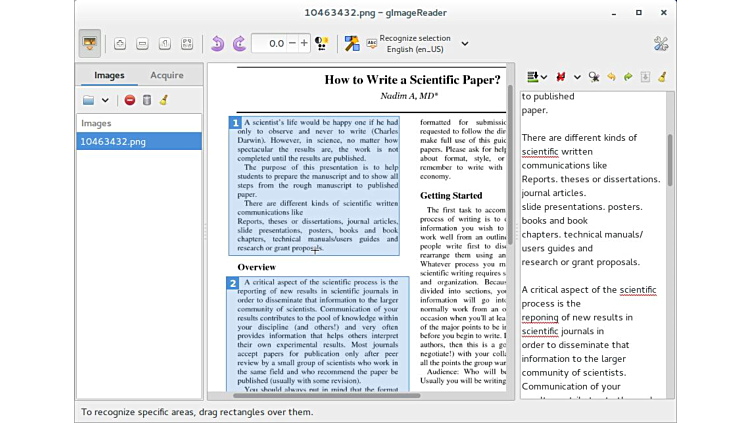Click the original size zoom icon

tap(164, 44)
